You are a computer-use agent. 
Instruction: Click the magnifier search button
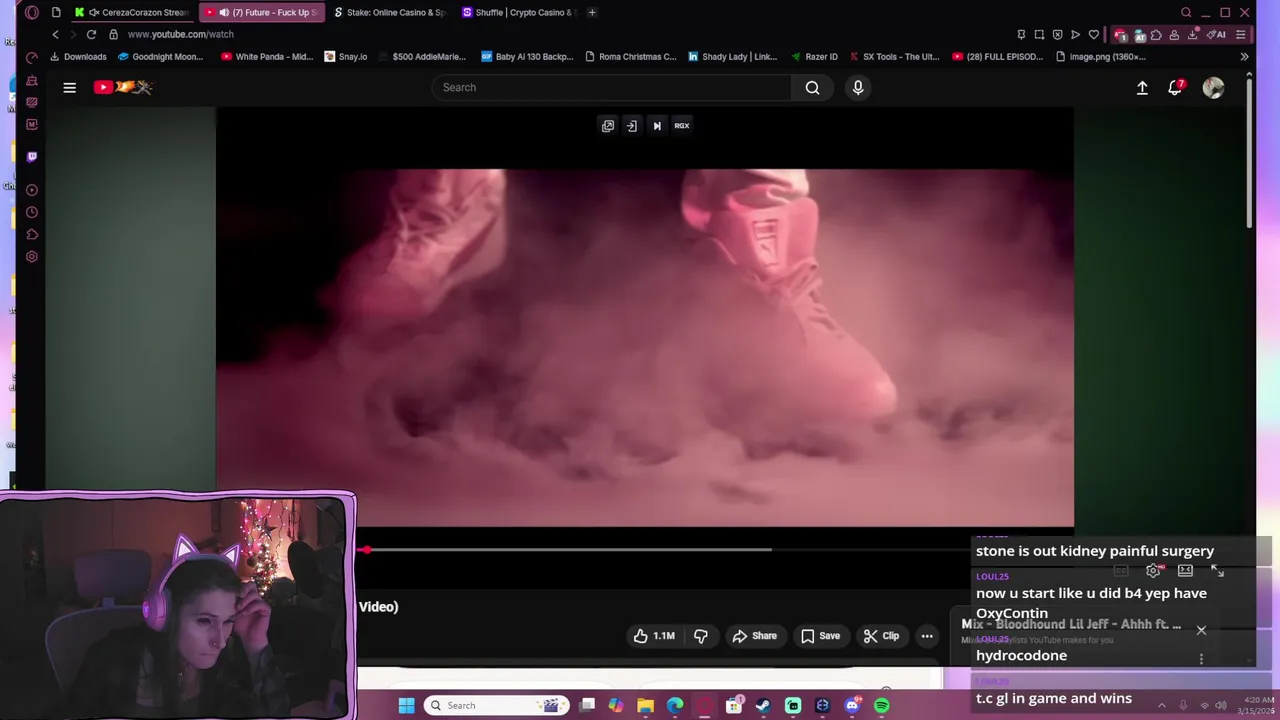coord(812,88)
